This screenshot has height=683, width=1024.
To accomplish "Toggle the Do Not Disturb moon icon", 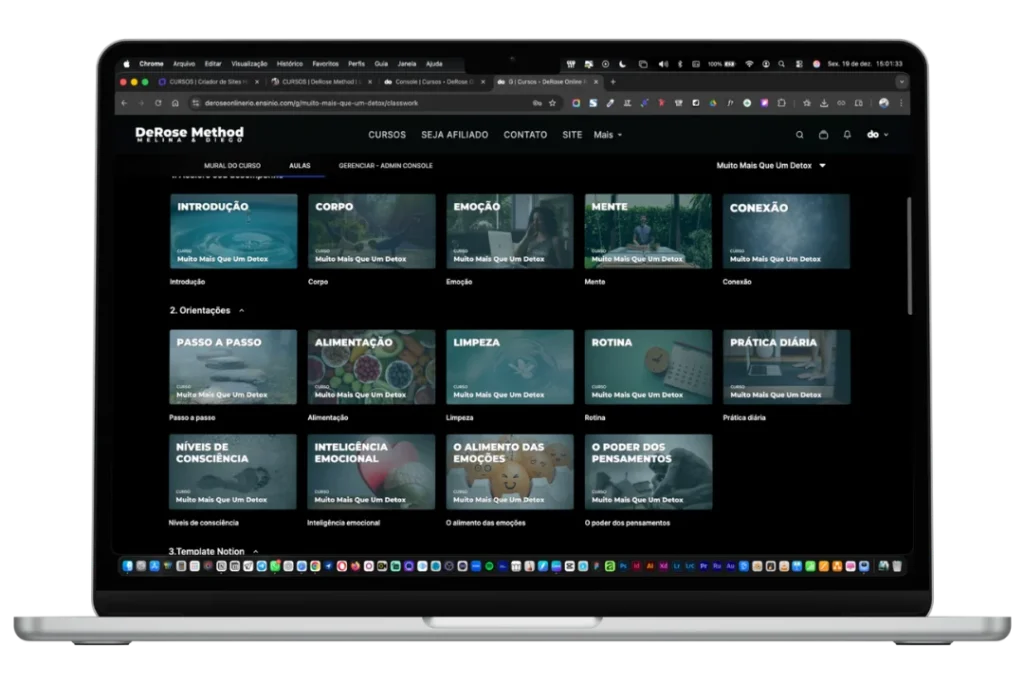I will point(622,64).
